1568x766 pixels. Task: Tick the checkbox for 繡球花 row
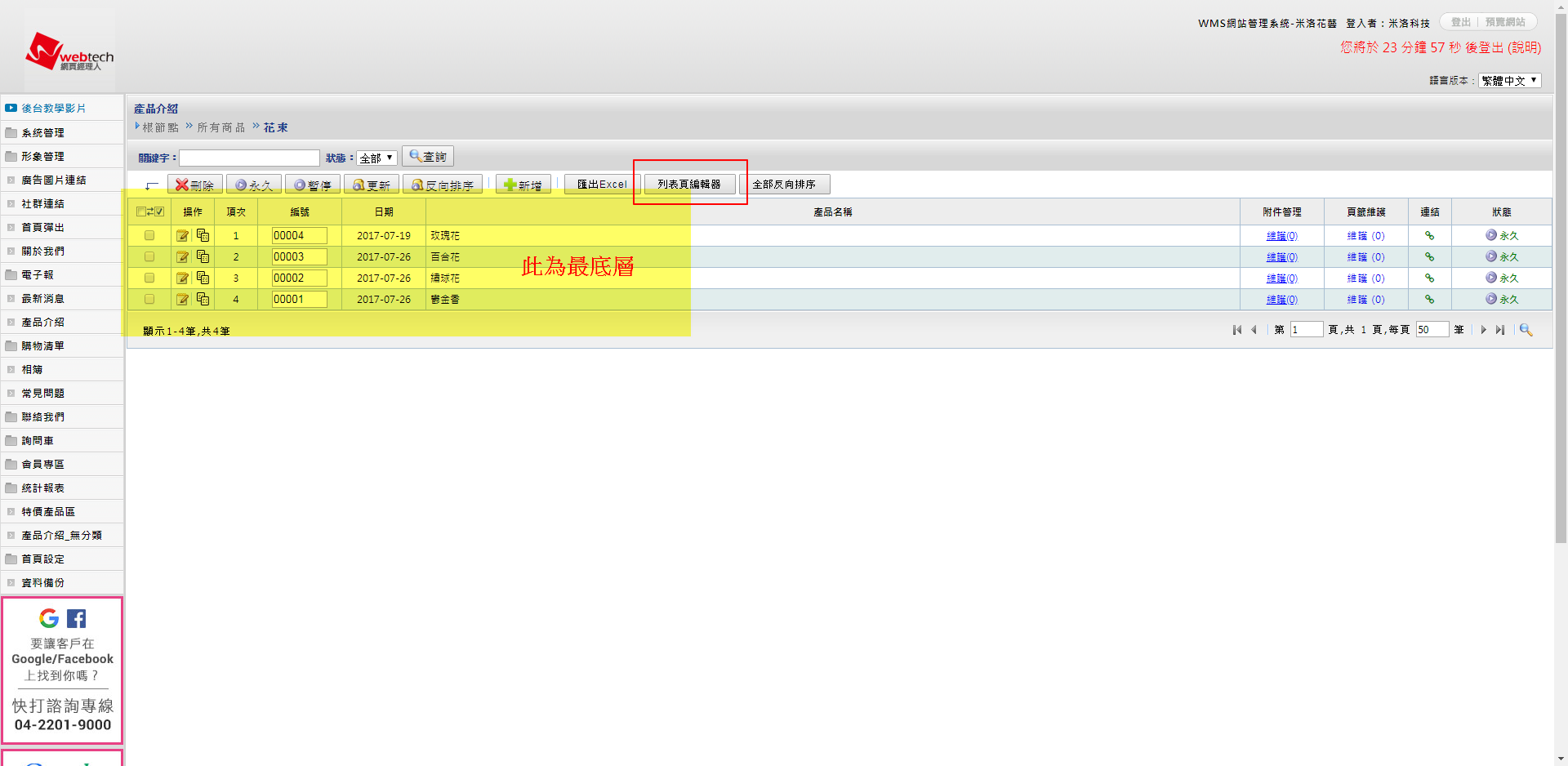(149, 278)
